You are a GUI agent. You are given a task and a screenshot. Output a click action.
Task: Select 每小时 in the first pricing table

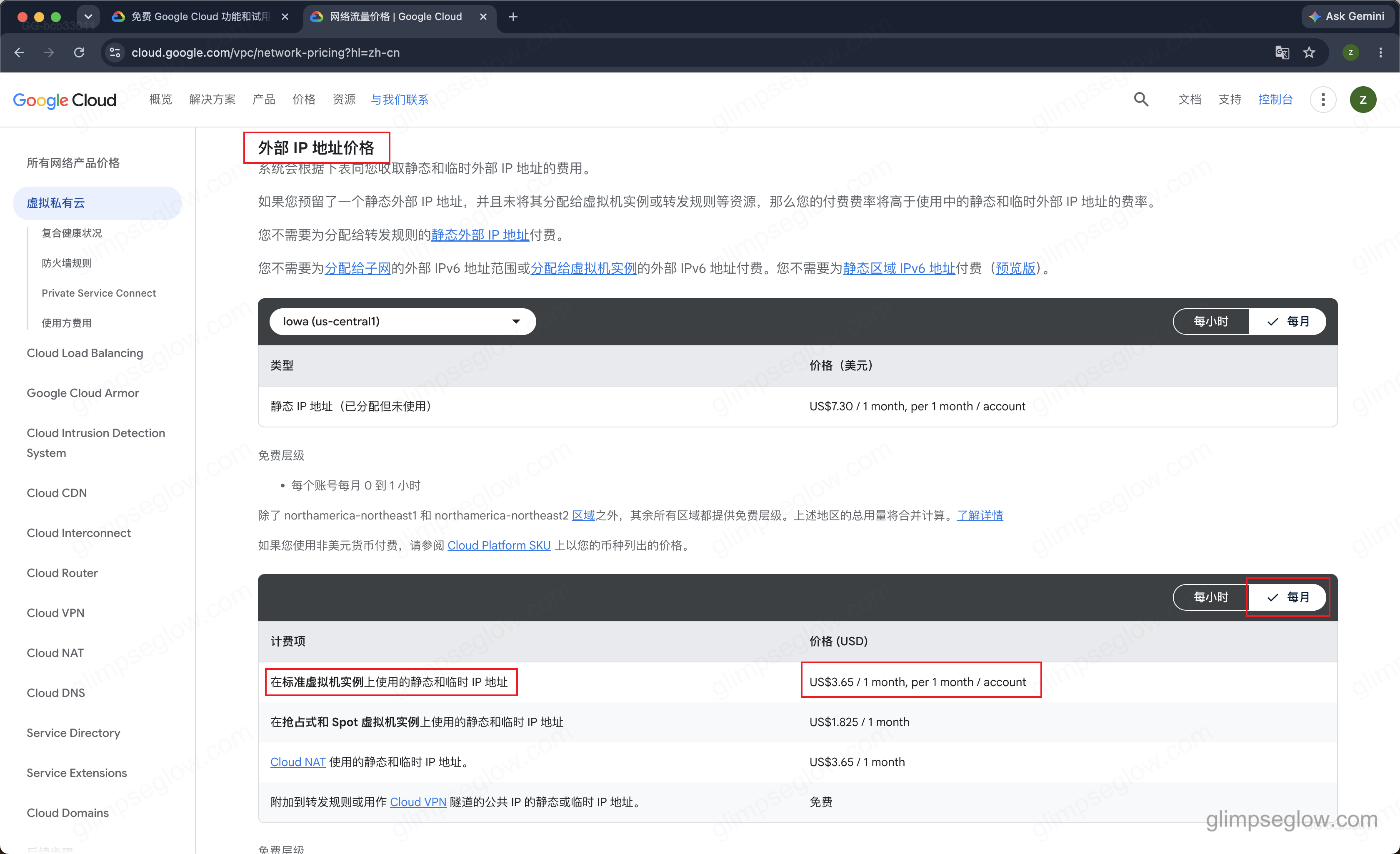pos(1211,322)
